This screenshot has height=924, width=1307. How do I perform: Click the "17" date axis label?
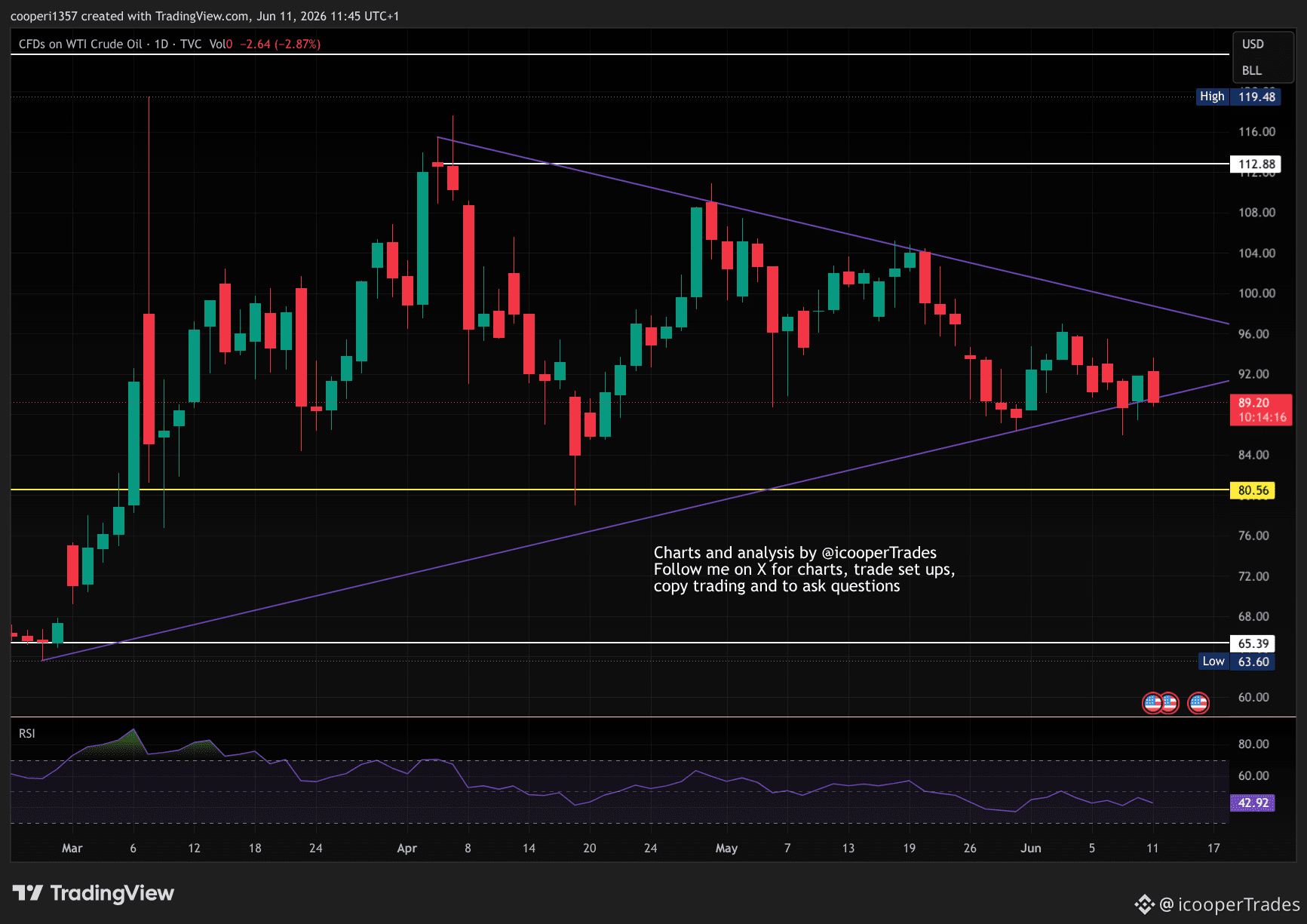coord(1213,849)
